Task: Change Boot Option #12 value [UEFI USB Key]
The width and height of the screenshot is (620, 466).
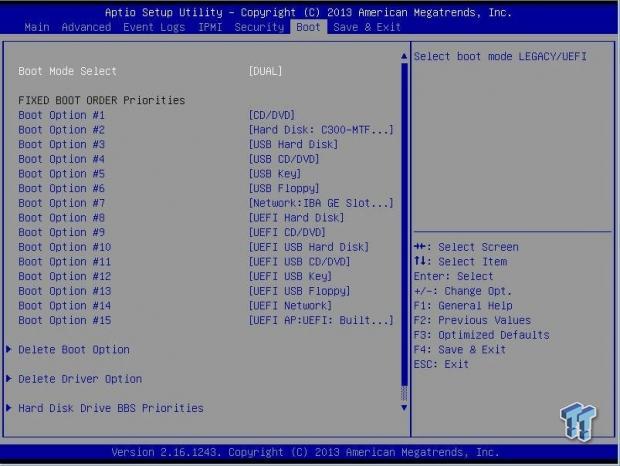Action: pyautogui.click(x=290, y=276)
